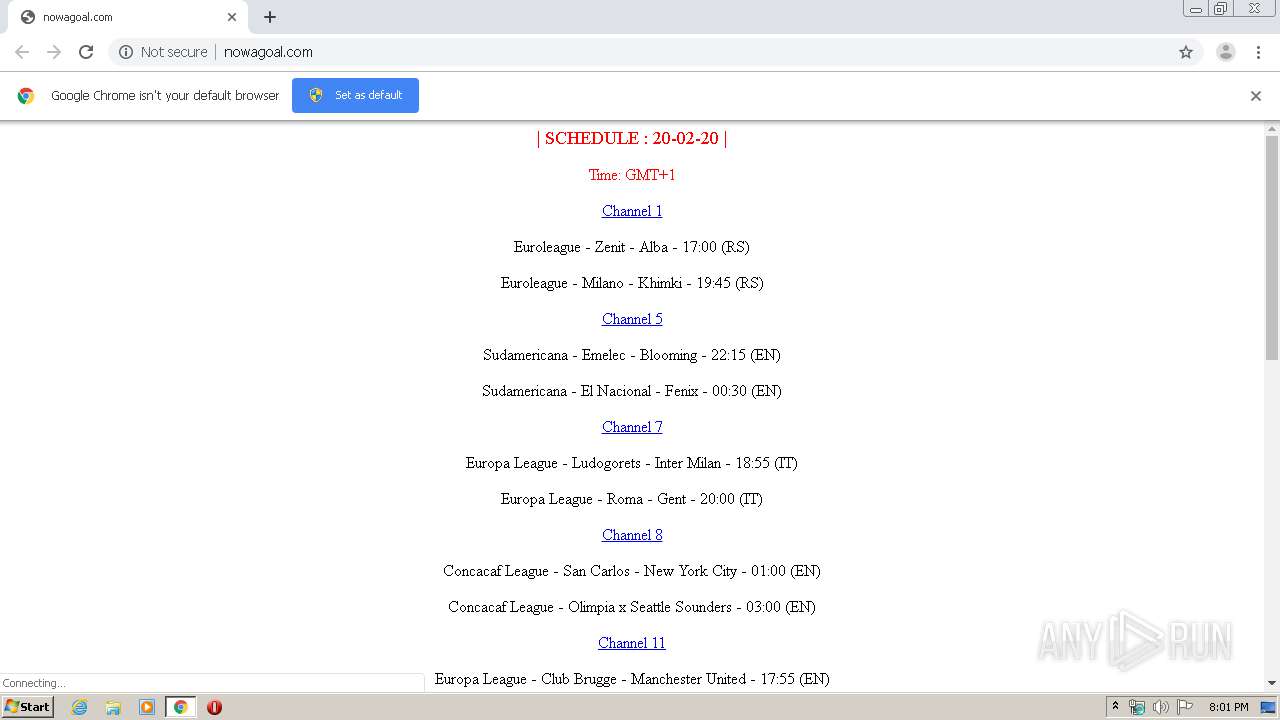1280x720 pixels.
Task: Reload the nowagoal.com page
Action: 86,52
